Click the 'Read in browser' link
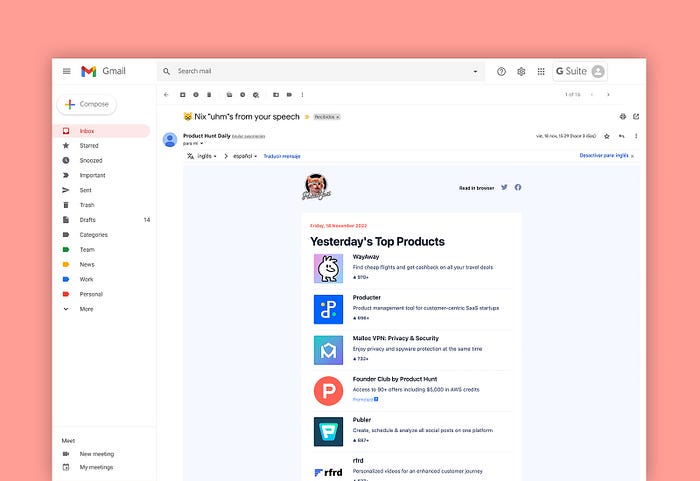The width and height of the screenshot is (700, 481). tap(476, 188)
